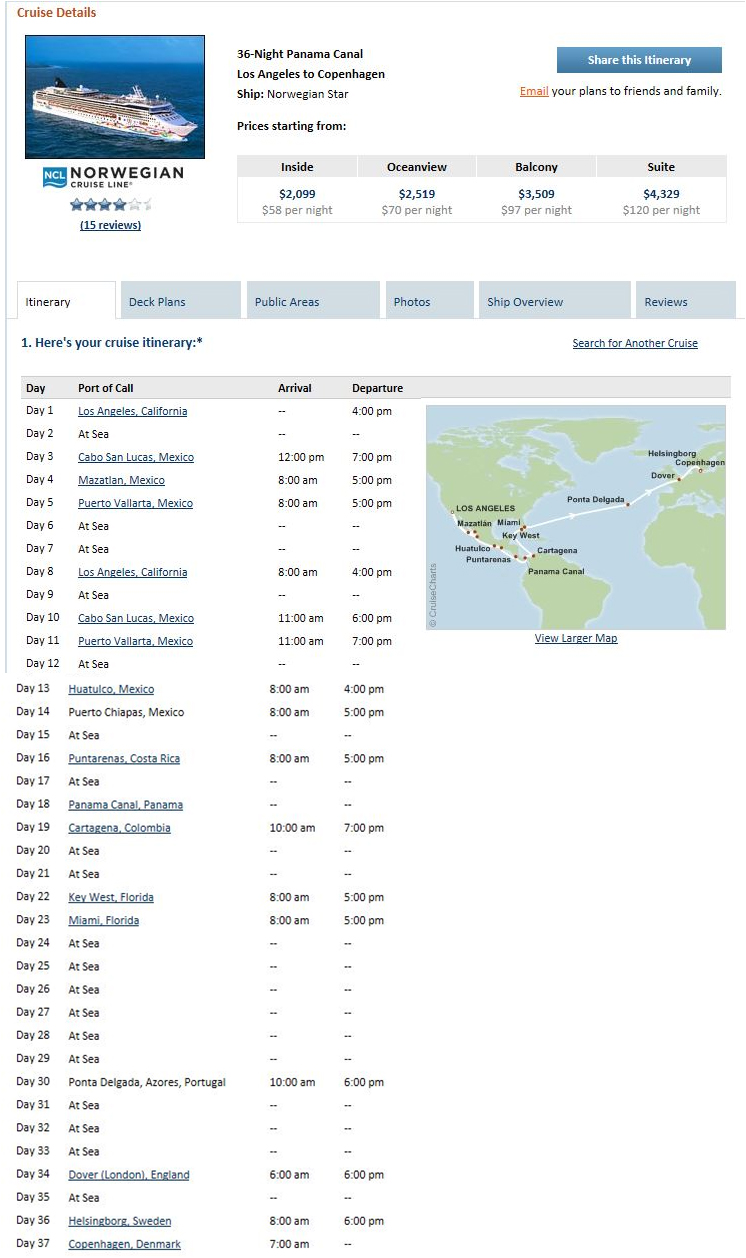
Task: Click the Mazatlan, Mexico port link
Action: pos(122,480)
